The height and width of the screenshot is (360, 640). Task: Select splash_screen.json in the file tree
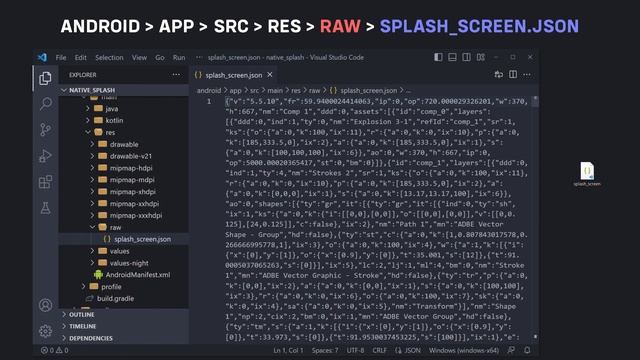click(x=124, y=239)
